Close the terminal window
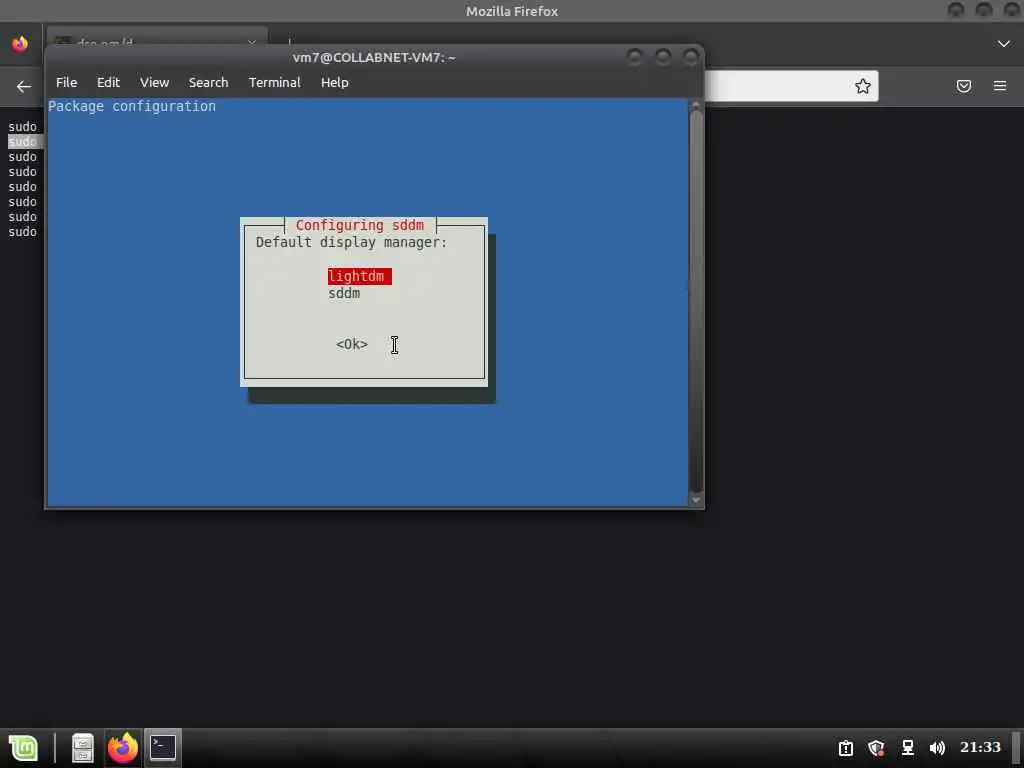The height and width of the screenshot is (768, 1024). point(691,57)
